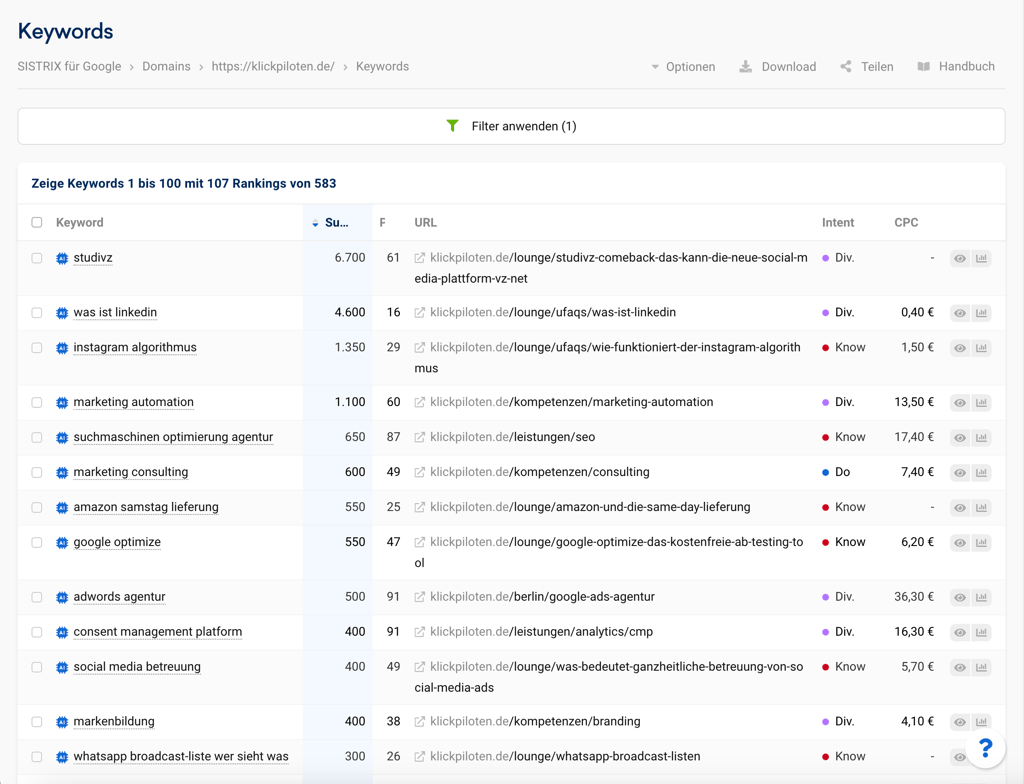Click the AI chip icon beside markenbildung
This screenshot has width=1024, height=784.
pos(62,722)
